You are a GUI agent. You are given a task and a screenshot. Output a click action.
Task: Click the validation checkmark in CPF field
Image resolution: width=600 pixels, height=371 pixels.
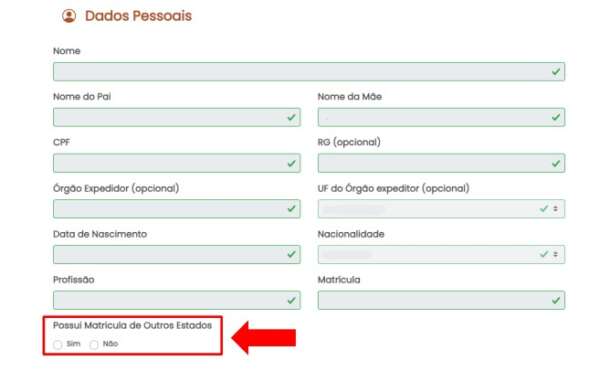point(291,163)
